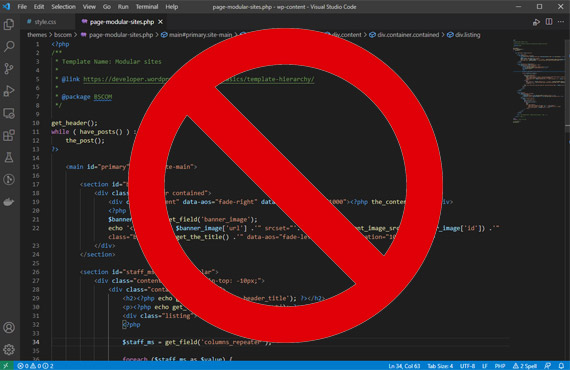Image resolution: width=570 pixels, height=370 pixels.
Task: Open the Accounts icon
Action: tap(9, 327)
